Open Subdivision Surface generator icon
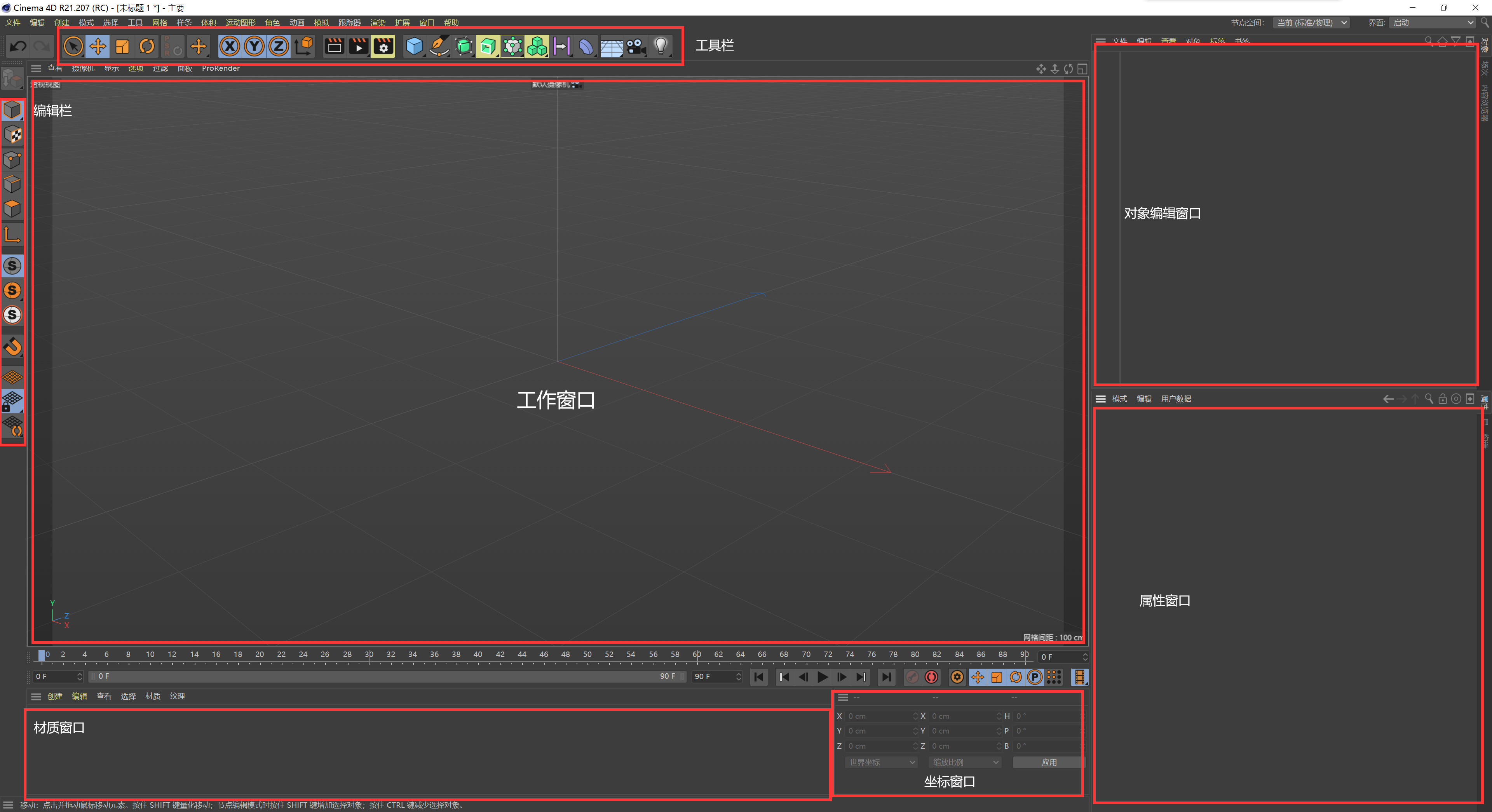 point(464,46)
